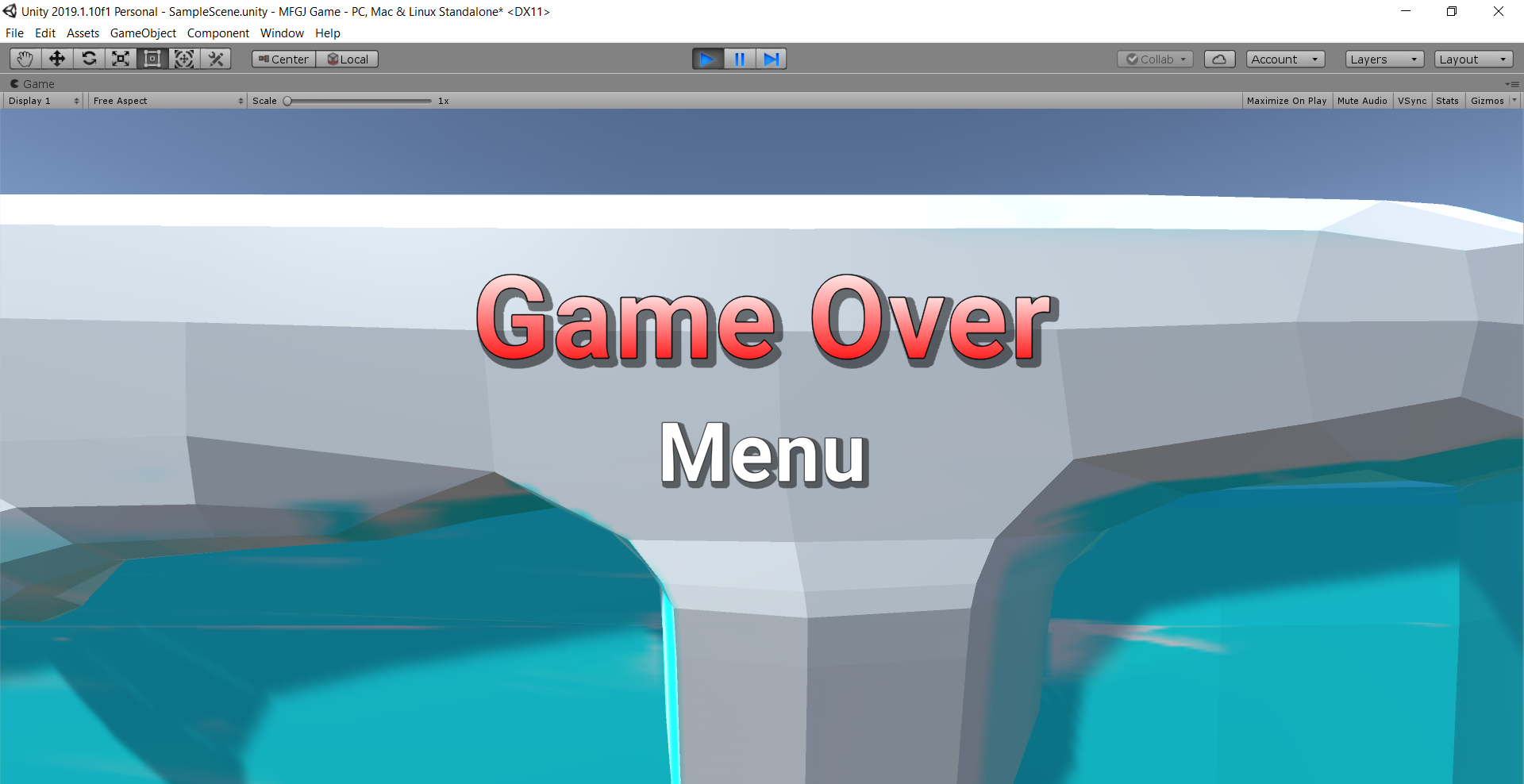Toggle Local handle rotation
Viewport: 1524px width, 784px height.
click(348, 60)
